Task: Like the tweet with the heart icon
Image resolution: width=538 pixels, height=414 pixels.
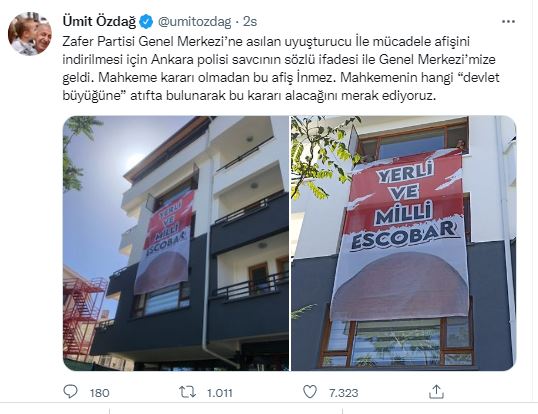Action: point(310,392)
